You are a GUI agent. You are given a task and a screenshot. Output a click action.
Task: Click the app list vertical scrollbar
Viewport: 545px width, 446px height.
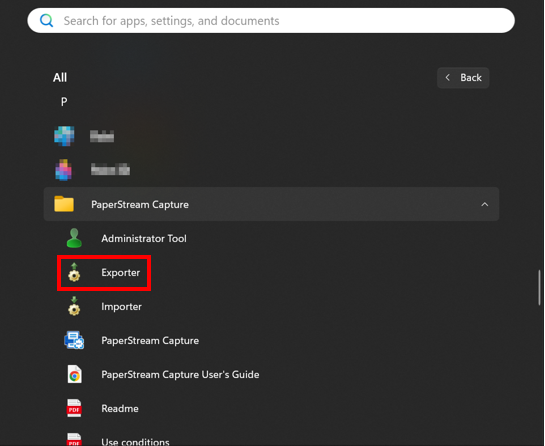tap(539, 287)
